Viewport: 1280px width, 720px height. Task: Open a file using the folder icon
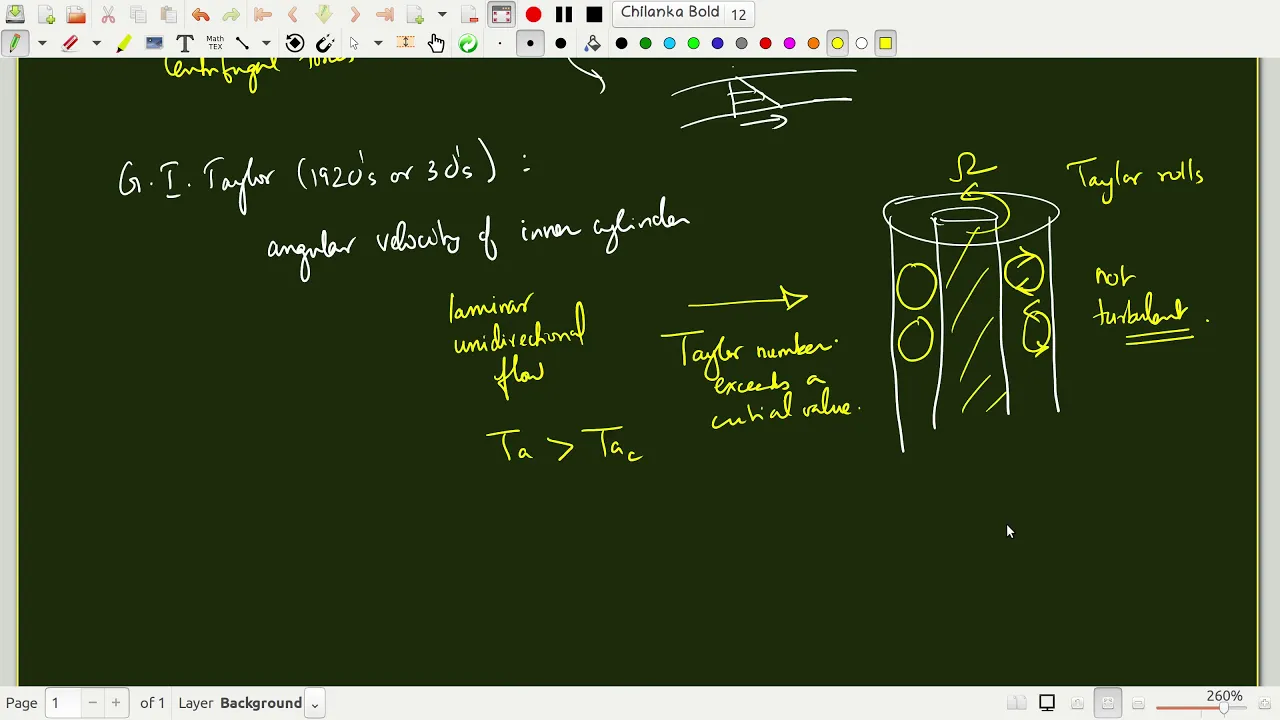click(76, 14)
